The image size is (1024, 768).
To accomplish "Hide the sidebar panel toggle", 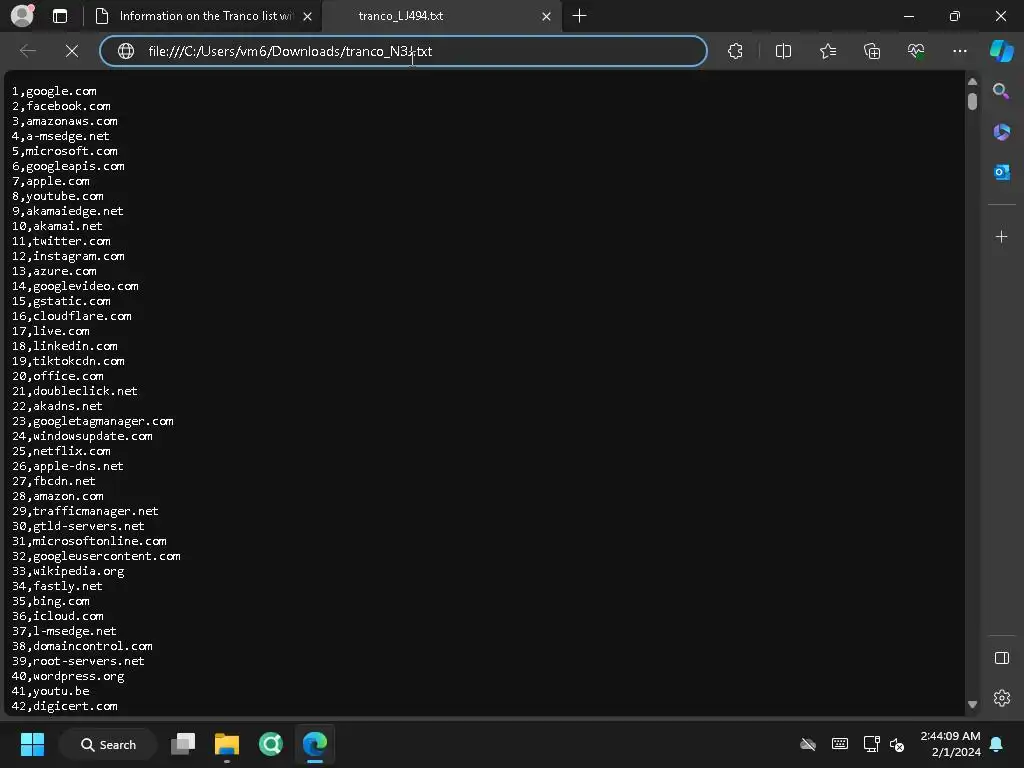I will click(1001, 658).
